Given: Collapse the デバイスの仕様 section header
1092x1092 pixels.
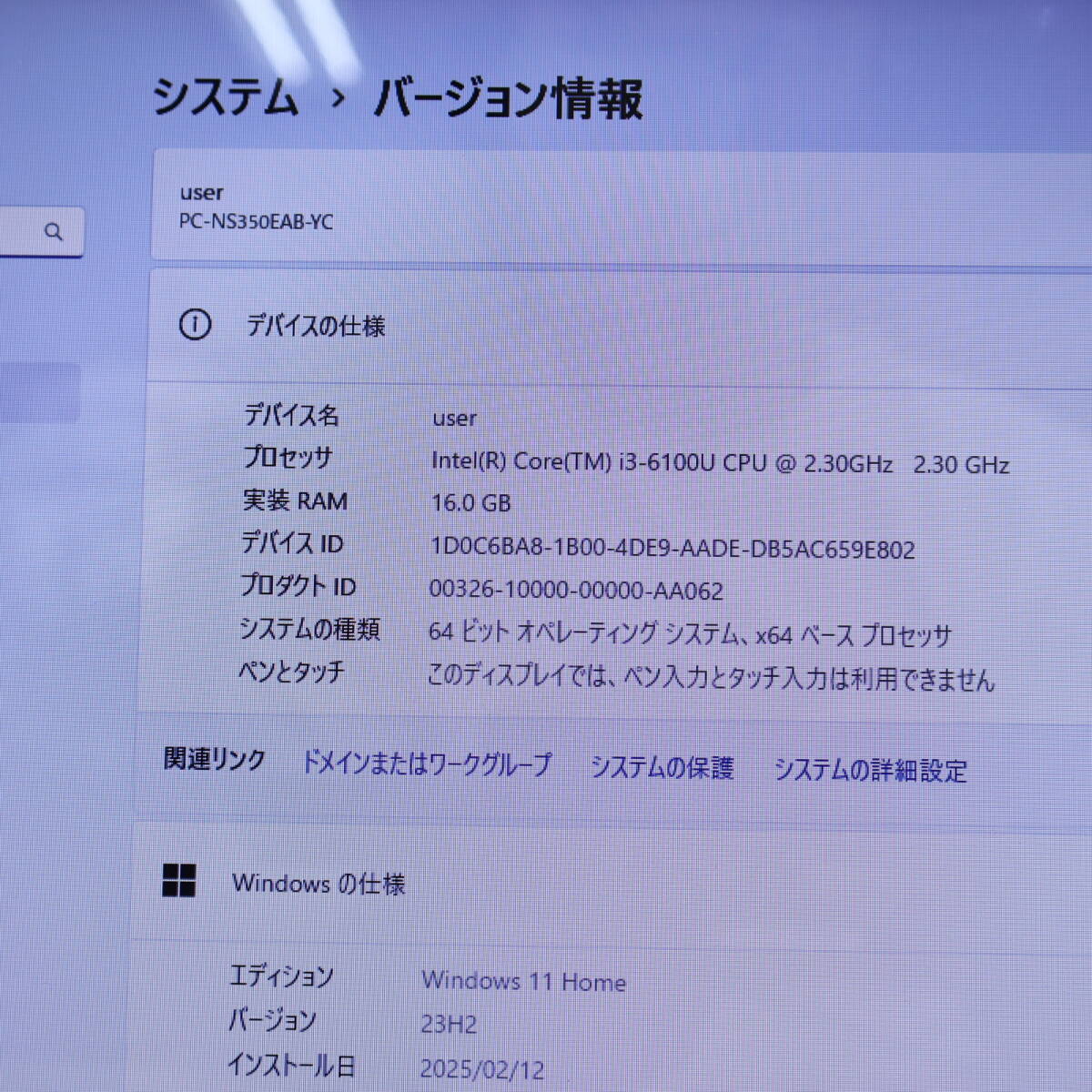Looking at the screenshot, I should pos(619,326).
